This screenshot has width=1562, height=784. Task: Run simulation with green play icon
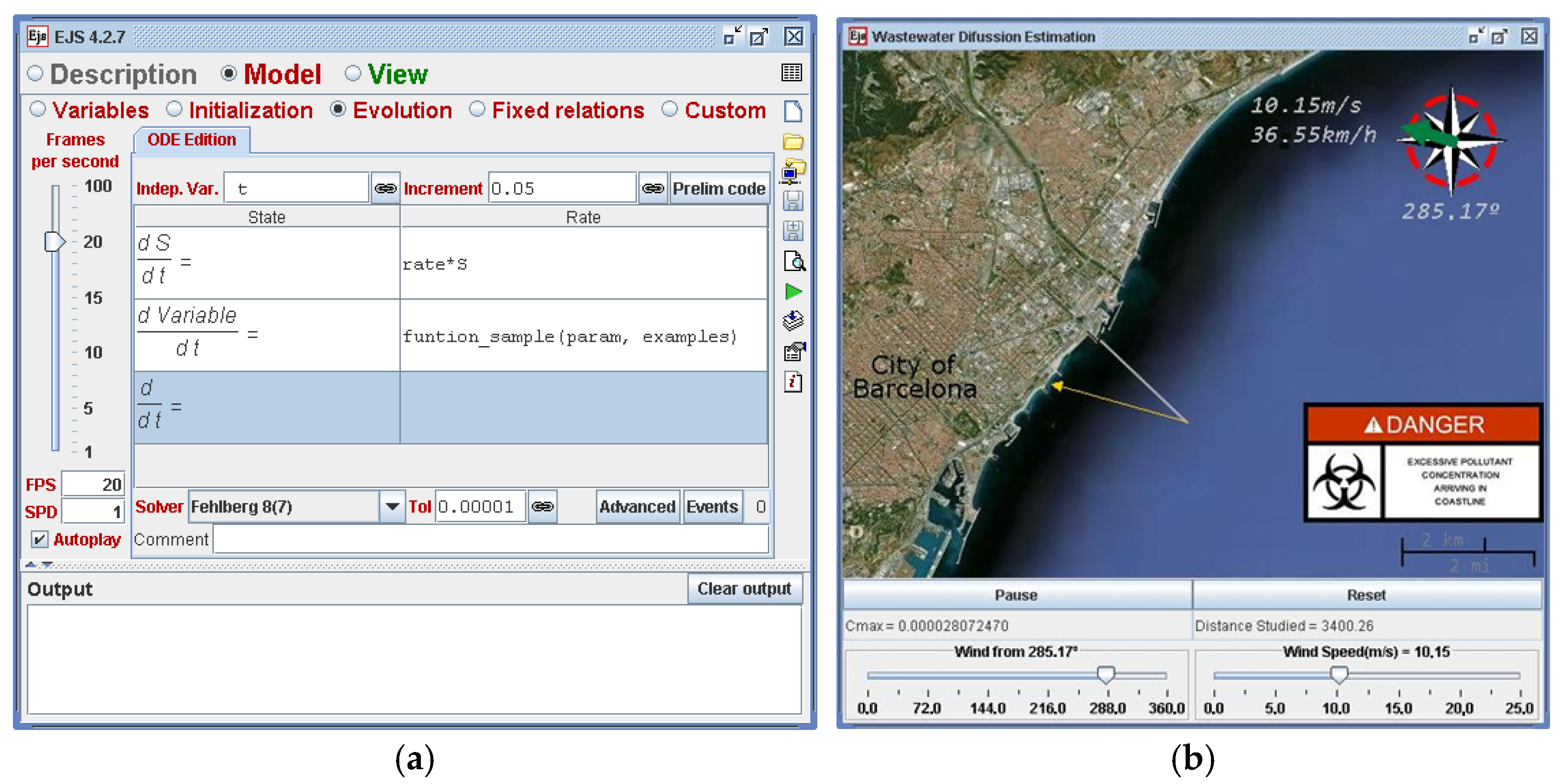[x=793, y=292]
